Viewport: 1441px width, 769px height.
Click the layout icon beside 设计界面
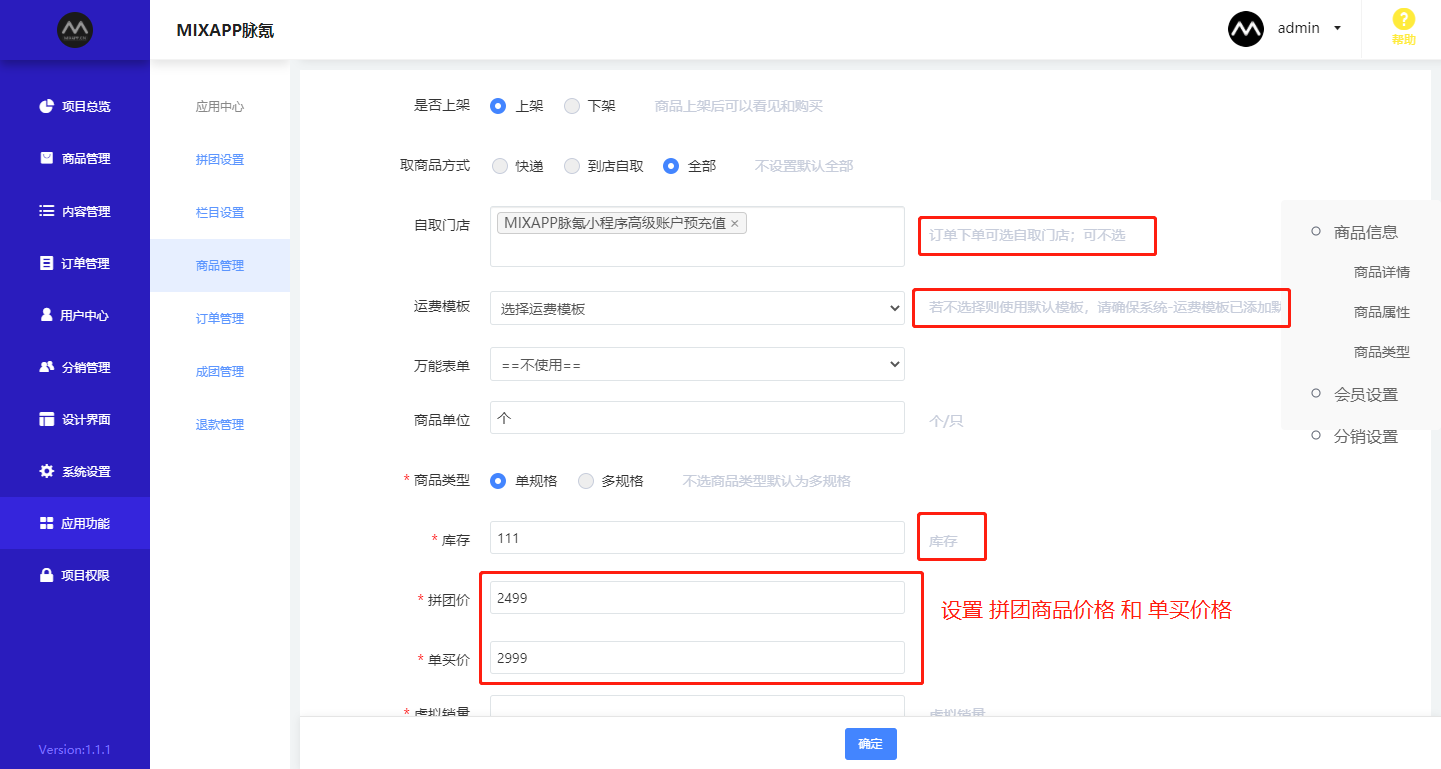click(46, 419)
